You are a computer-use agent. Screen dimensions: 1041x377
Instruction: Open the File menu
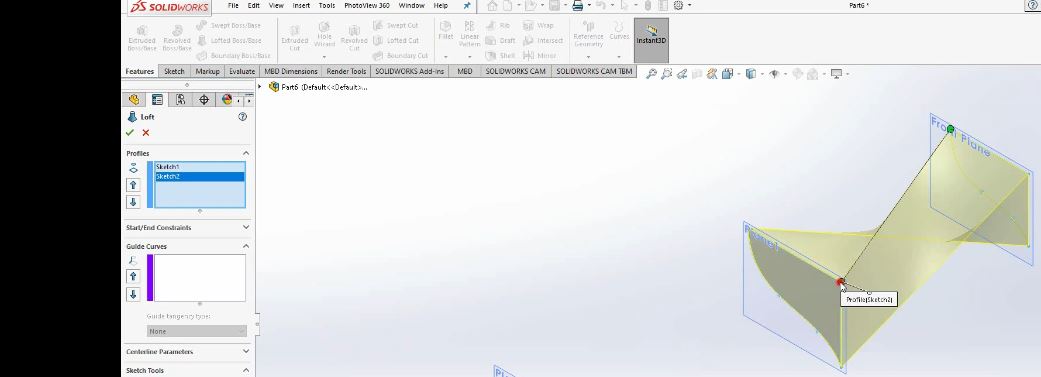coord(233,5)
